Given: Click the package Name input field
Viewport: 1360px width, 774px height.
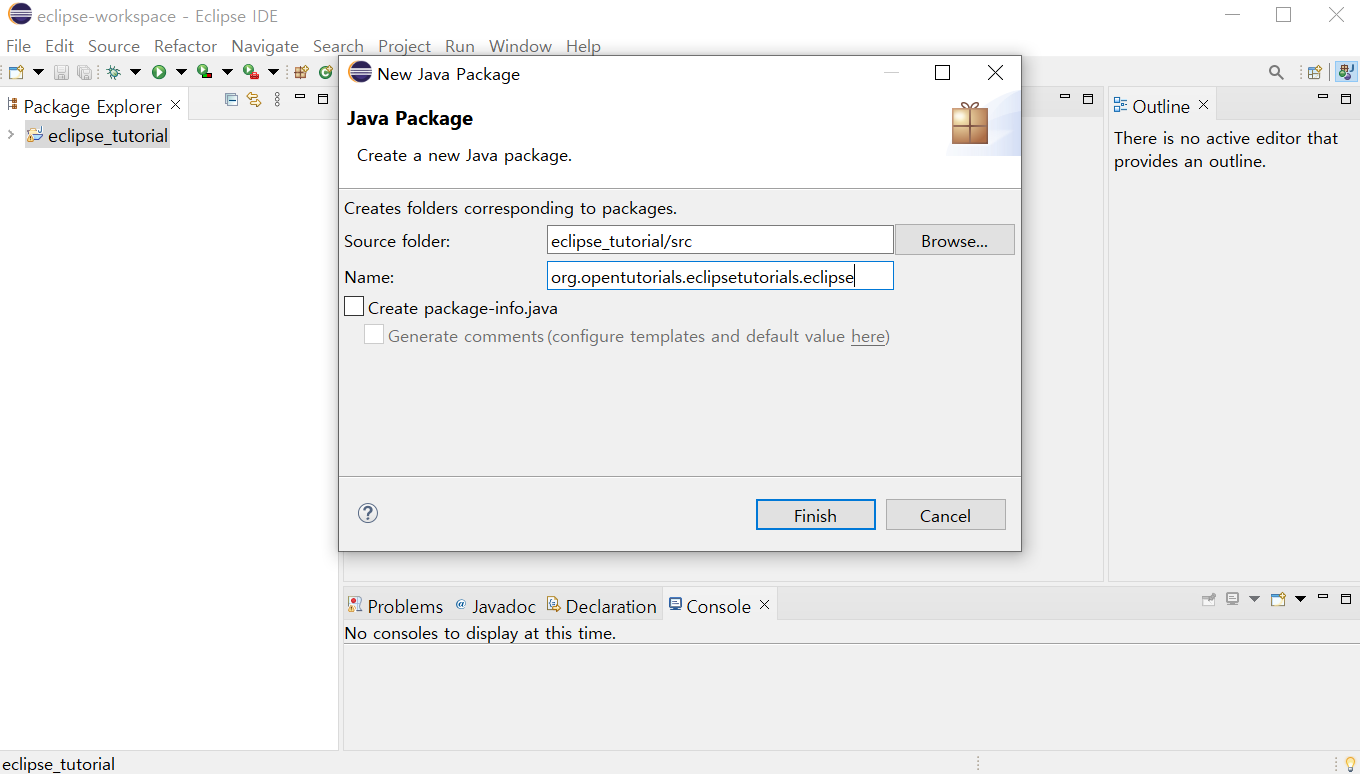Looking at the screenshot, I should [x=720, y=276].
